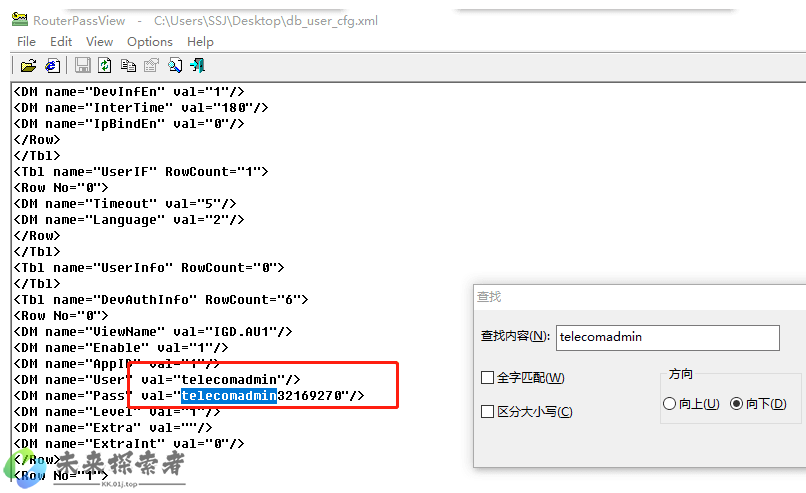Select the 向下 search direction radio button
This screenshot has width=806, height=493.
[737, 404]
